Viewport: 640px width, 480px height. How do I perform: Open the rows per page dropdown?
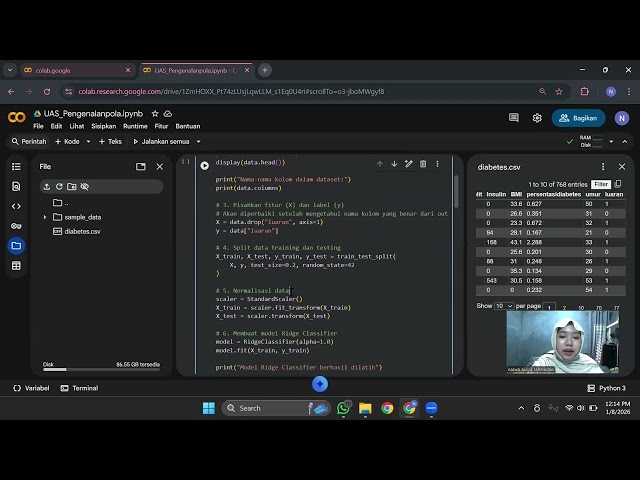pyautogui.click(x=503, y=306)
